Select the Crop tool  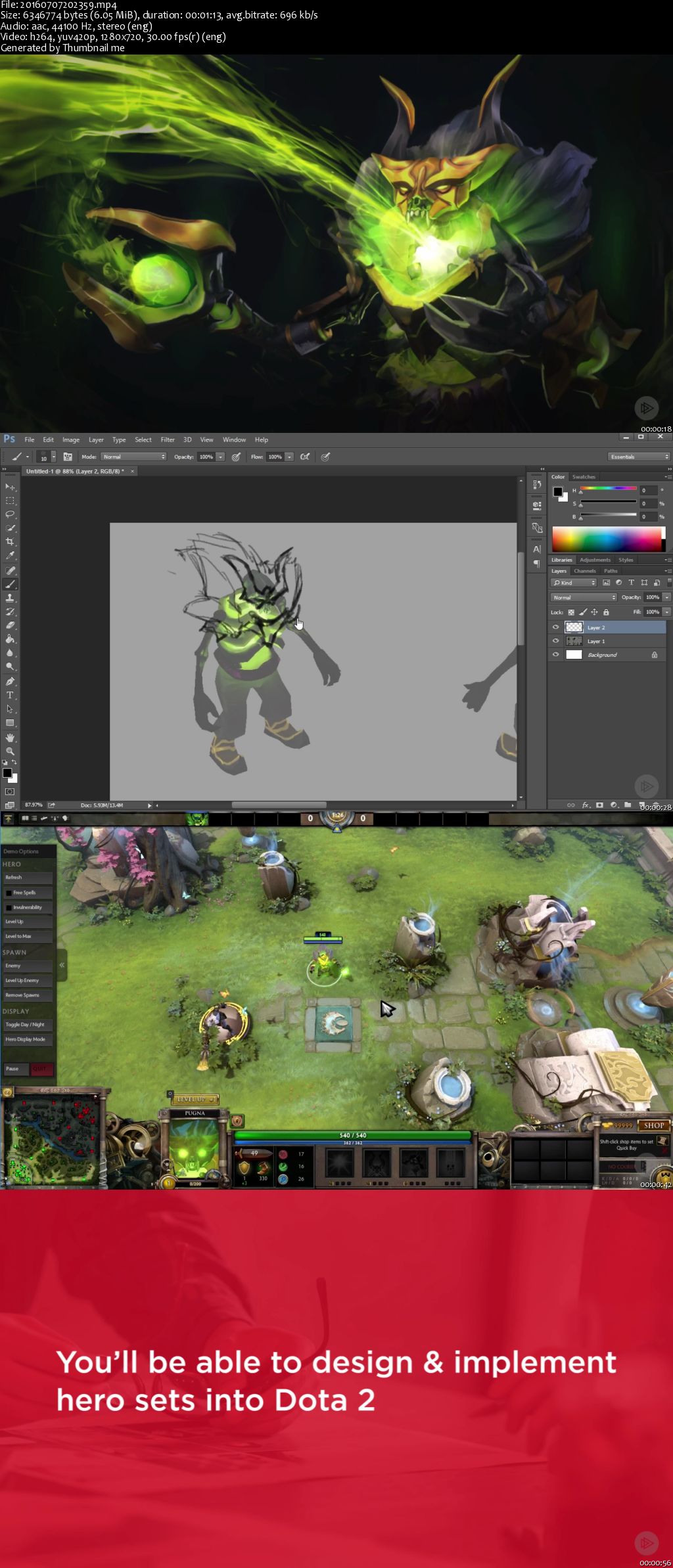10,542
